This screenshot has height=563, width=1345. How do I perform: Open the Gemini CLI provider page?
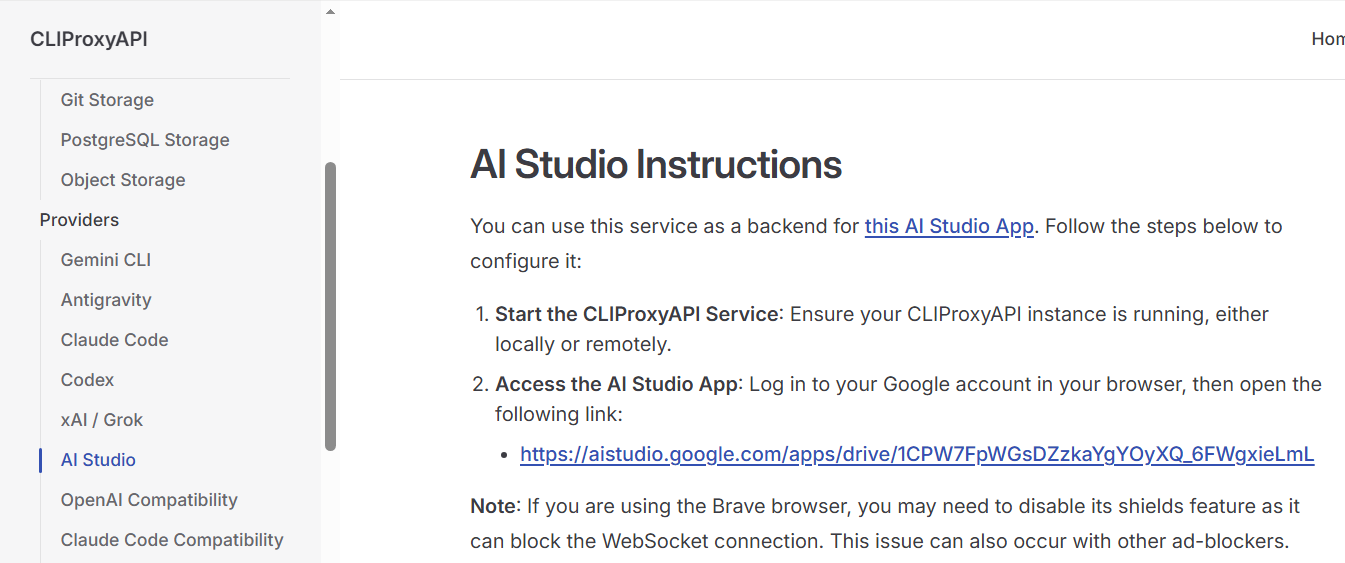click(106, 260)
